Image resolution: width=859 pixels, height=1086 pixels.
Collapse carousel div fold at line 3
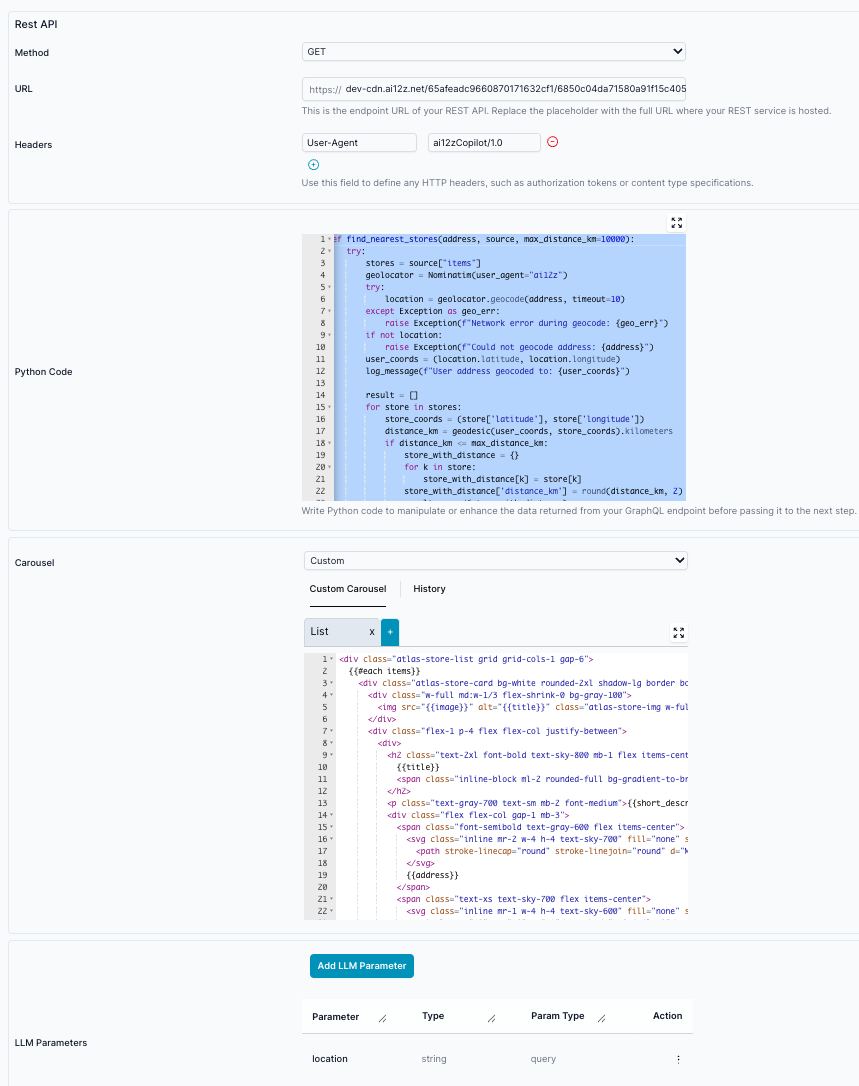tap(331, 684)
